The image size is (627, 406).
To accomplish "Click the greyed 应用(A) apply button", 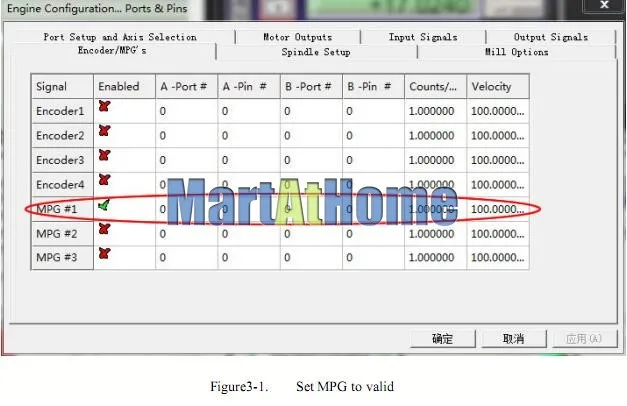I will (584, 339).
